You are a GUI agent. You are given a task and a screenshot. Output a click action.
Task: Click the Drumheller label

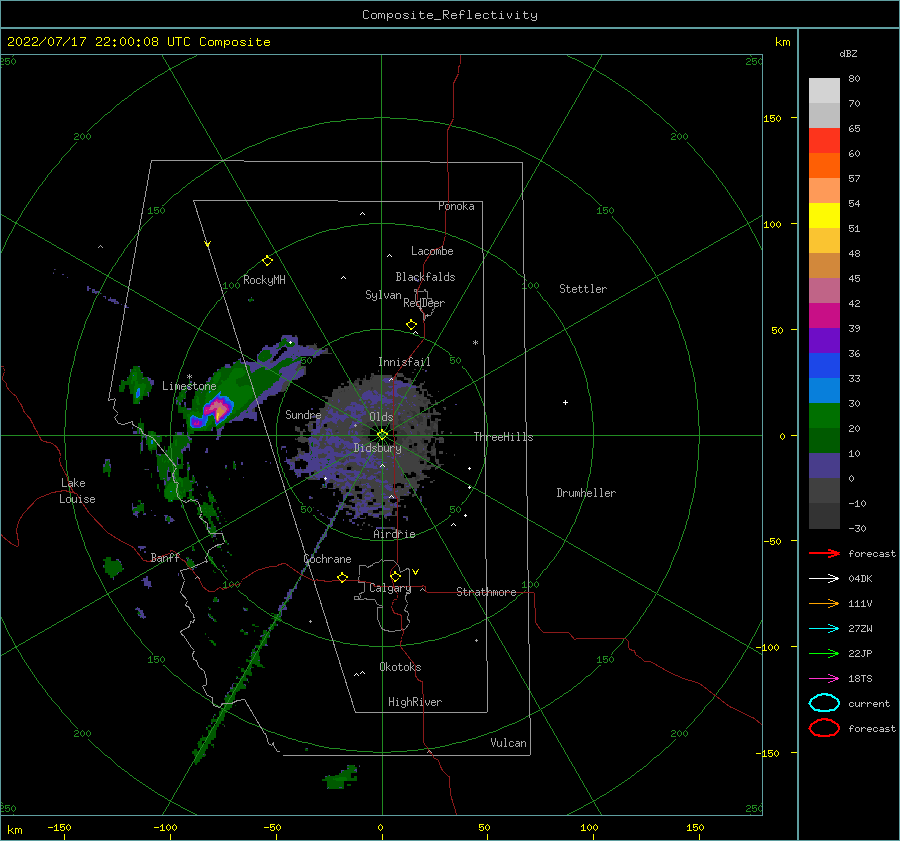pos(586,493)
